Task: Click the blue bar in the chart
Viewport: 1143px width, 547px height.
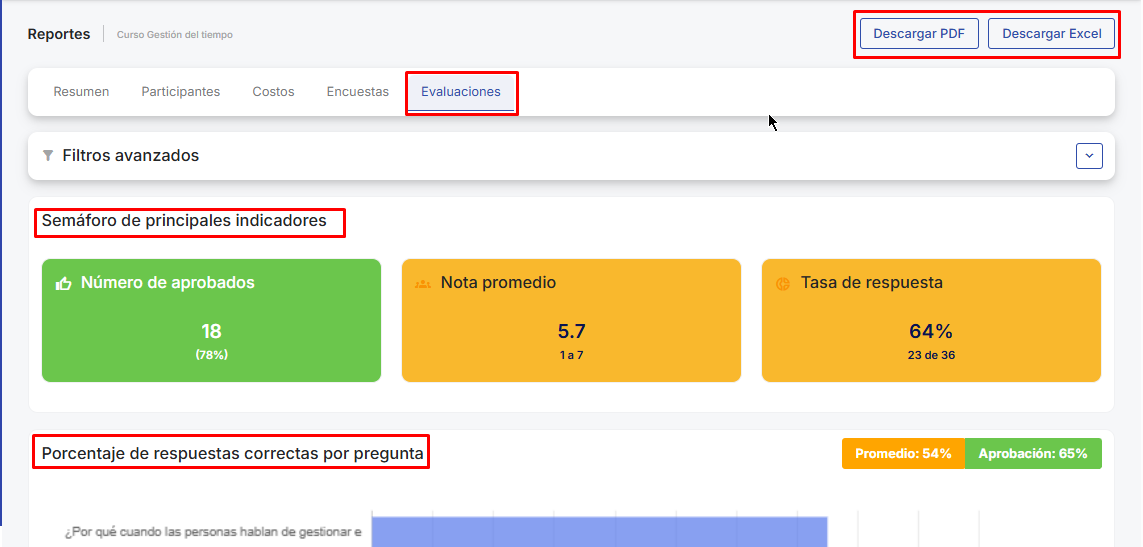Action: pyautogui.click(x=598, y=532)
